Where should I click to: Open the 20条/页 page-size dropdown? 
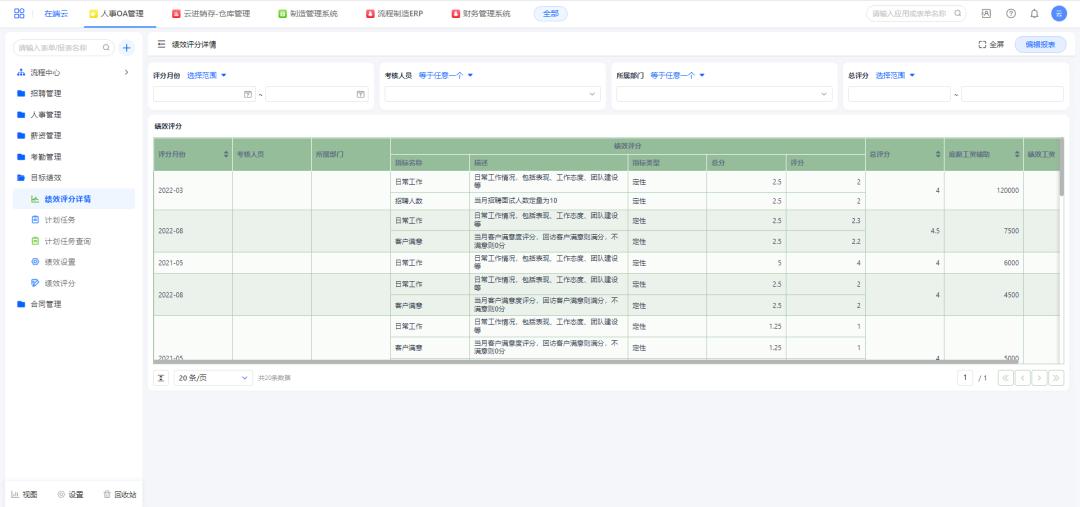point(213,377)
